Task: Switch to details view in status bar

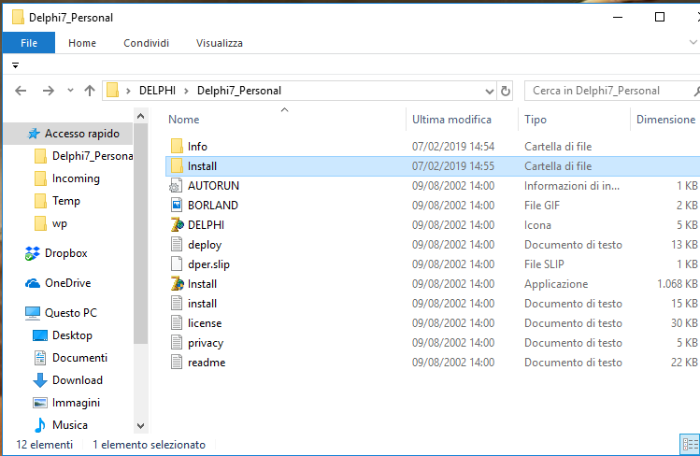Action: pos(690,445)
